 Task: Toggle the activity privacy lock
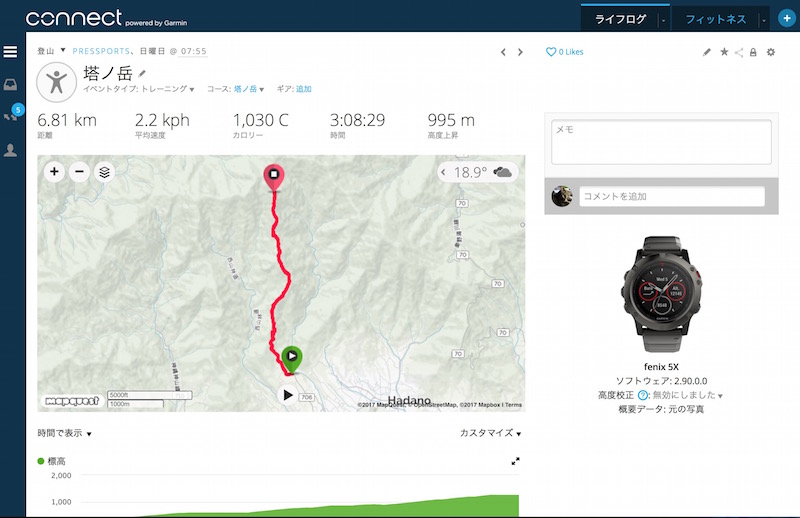(x=753, y=52)
